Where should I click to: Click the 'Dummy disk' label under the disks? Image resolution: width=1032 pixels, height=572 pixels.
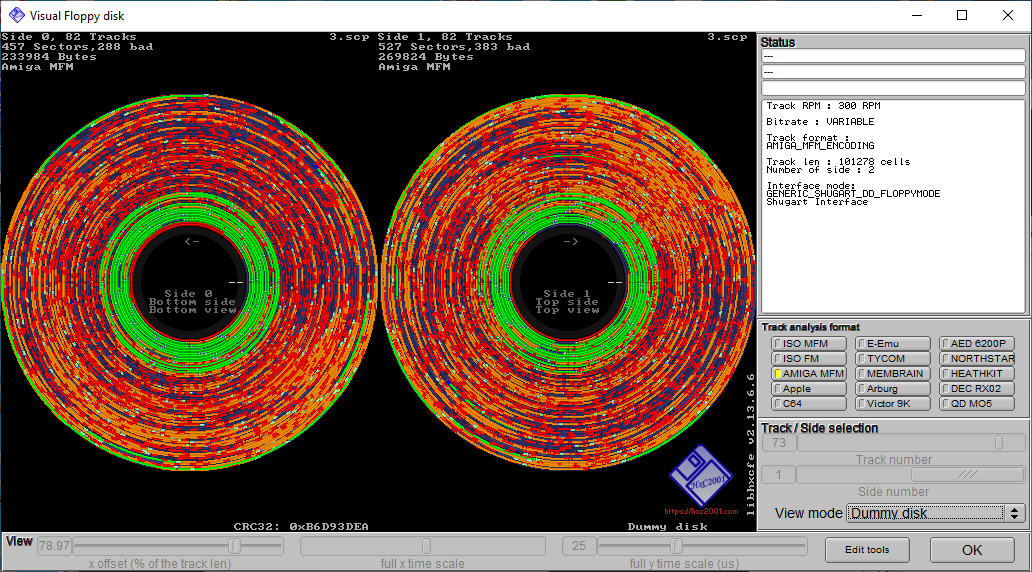667,527
